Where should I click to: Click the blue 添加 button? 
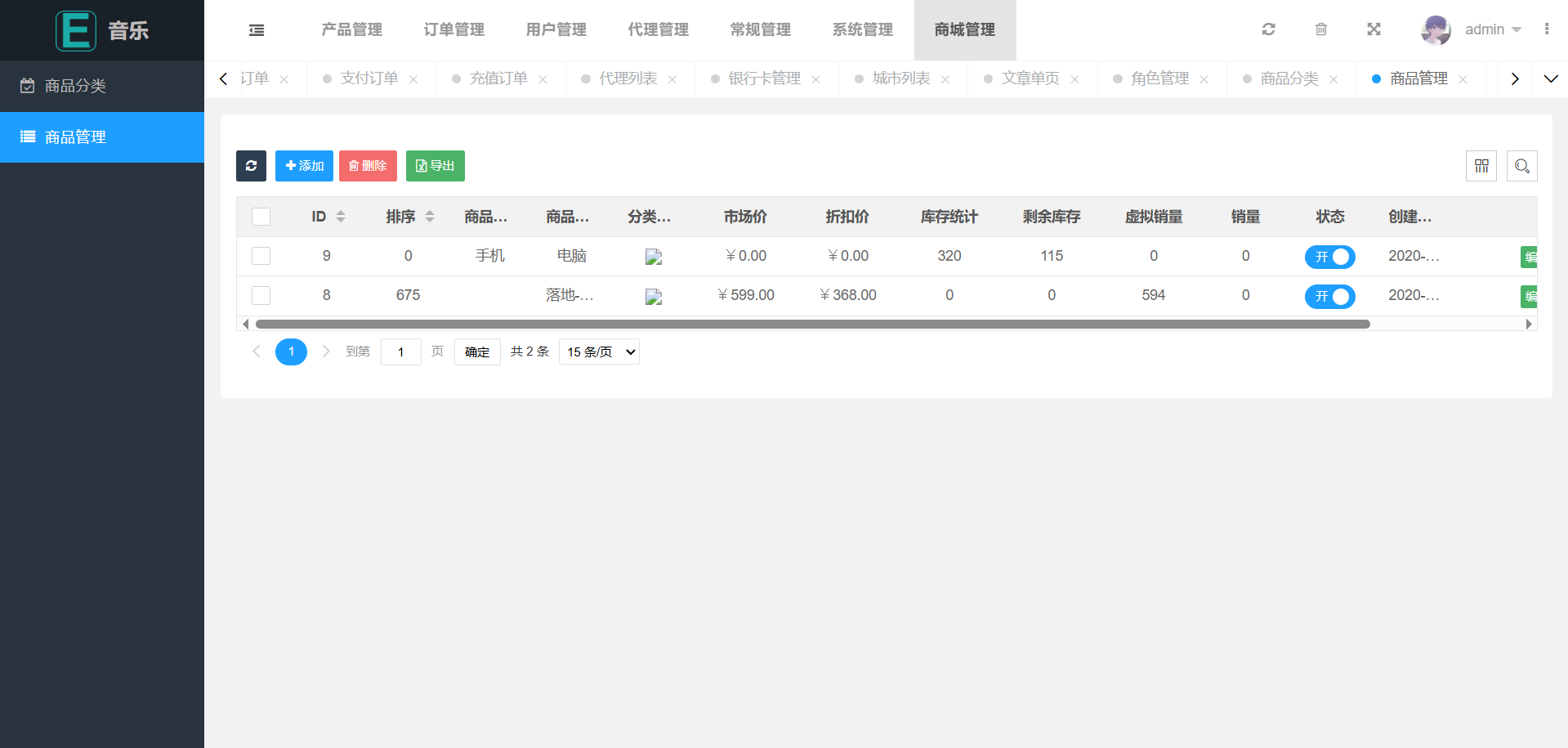304,166
